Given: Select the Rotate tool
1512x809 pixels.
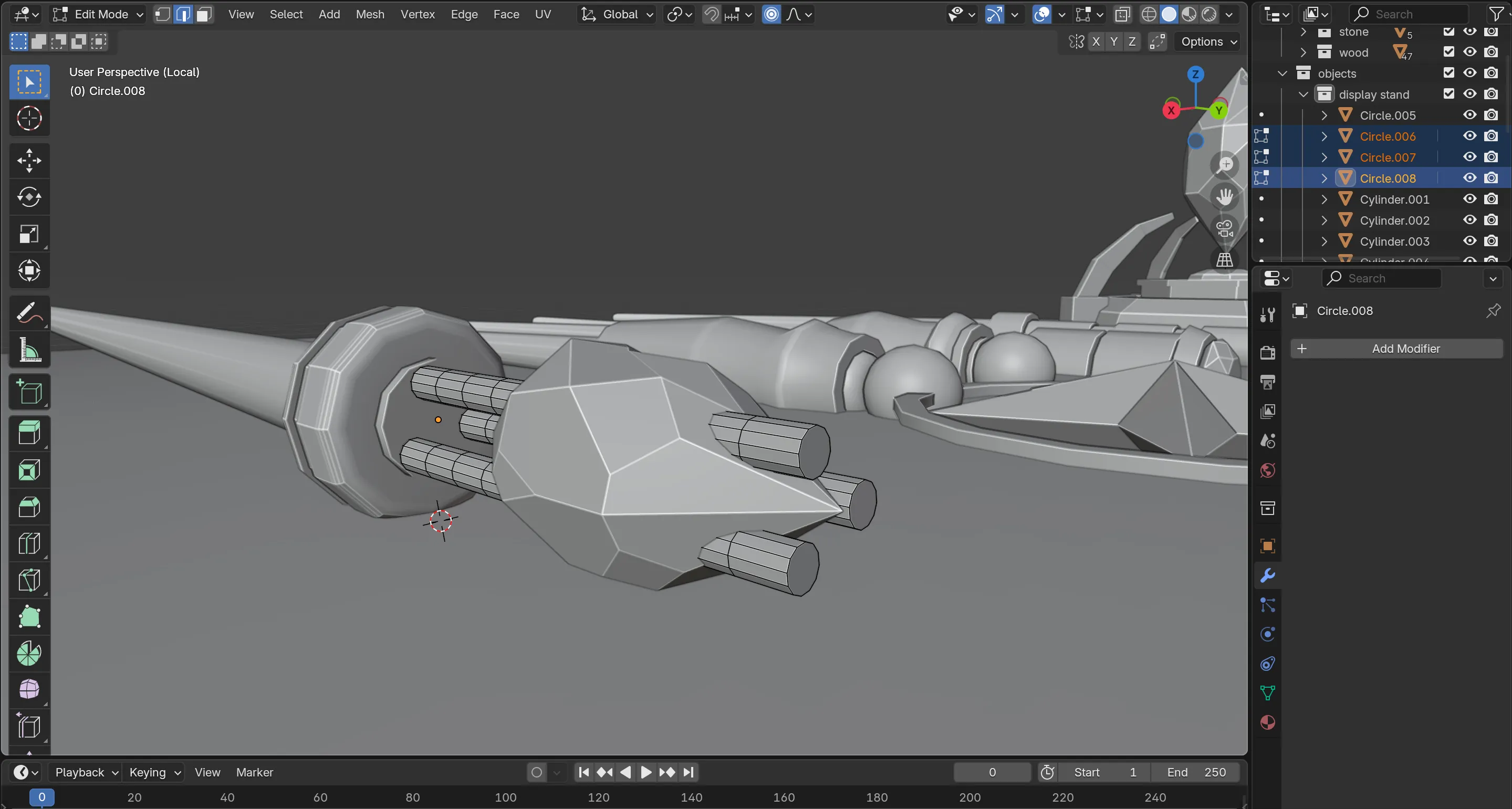Looking at the screenshot, I should (29, 197).
